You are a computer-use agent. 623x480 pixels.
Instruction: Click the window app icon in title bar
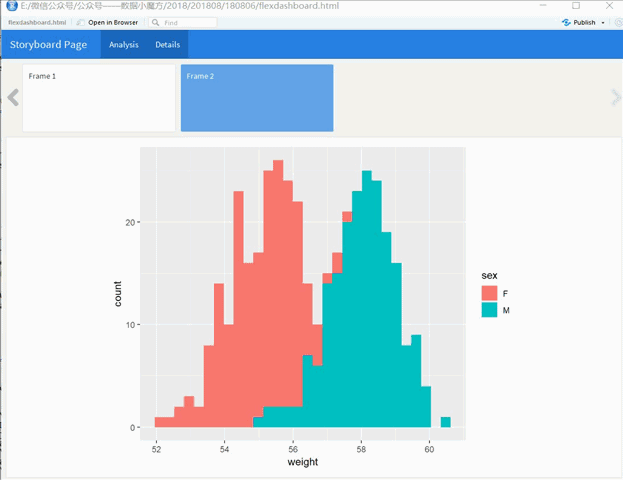tap(12, 6)
